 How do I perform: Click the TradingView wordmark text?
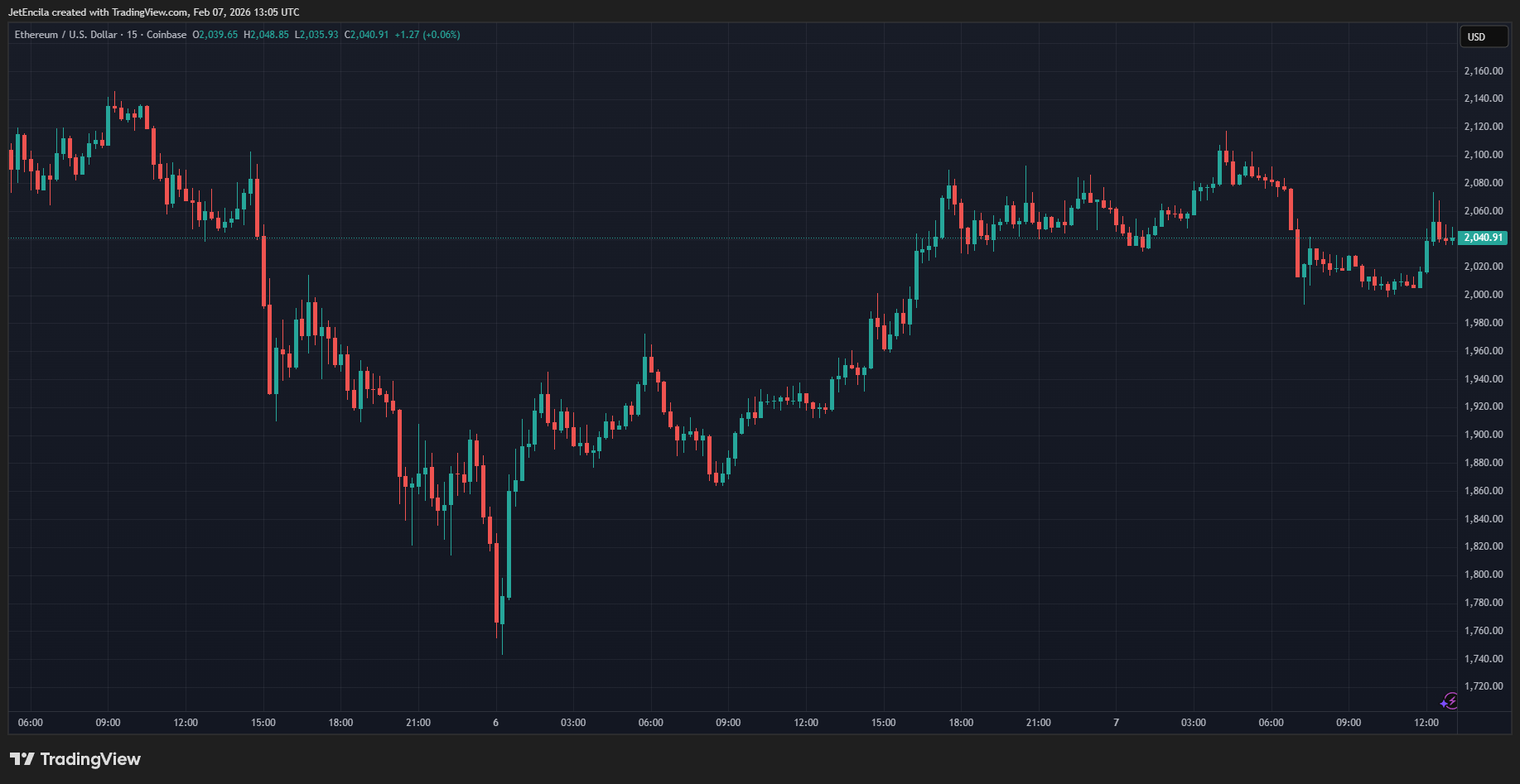click(90, 759)
